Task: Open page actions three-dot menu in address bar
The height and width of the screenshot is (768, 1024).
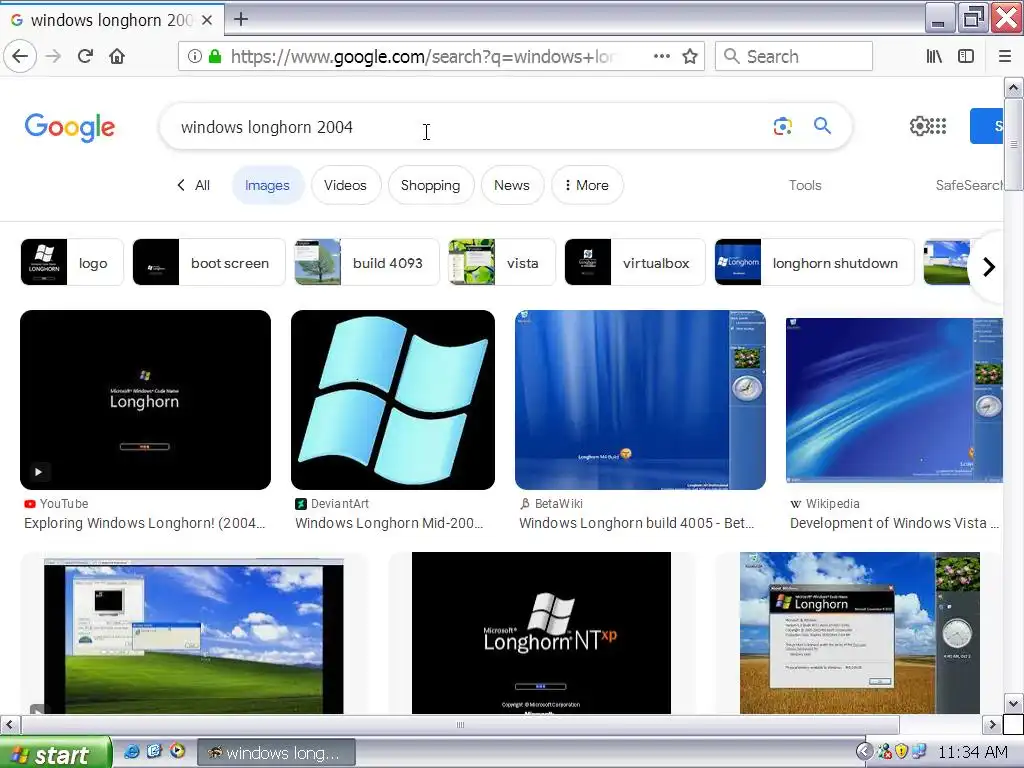Action: pyautogui.click(x=662, y=56)
